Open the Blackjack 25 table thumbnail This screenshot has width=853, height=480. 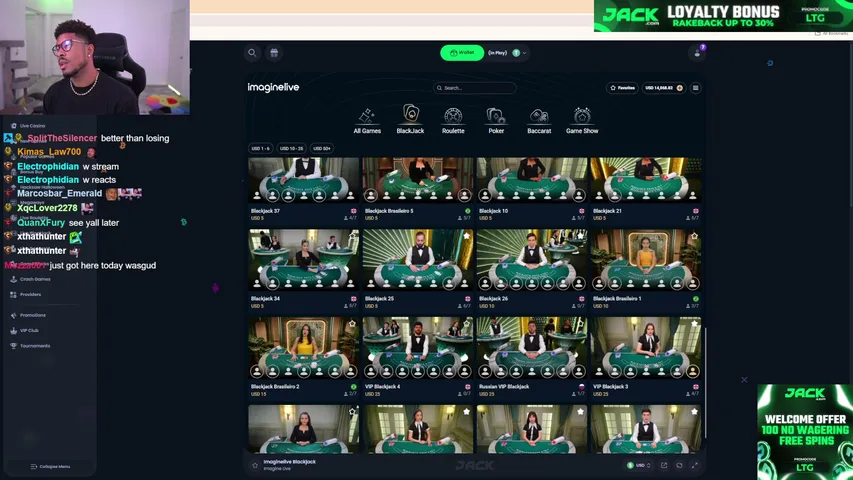click(418, 260)
